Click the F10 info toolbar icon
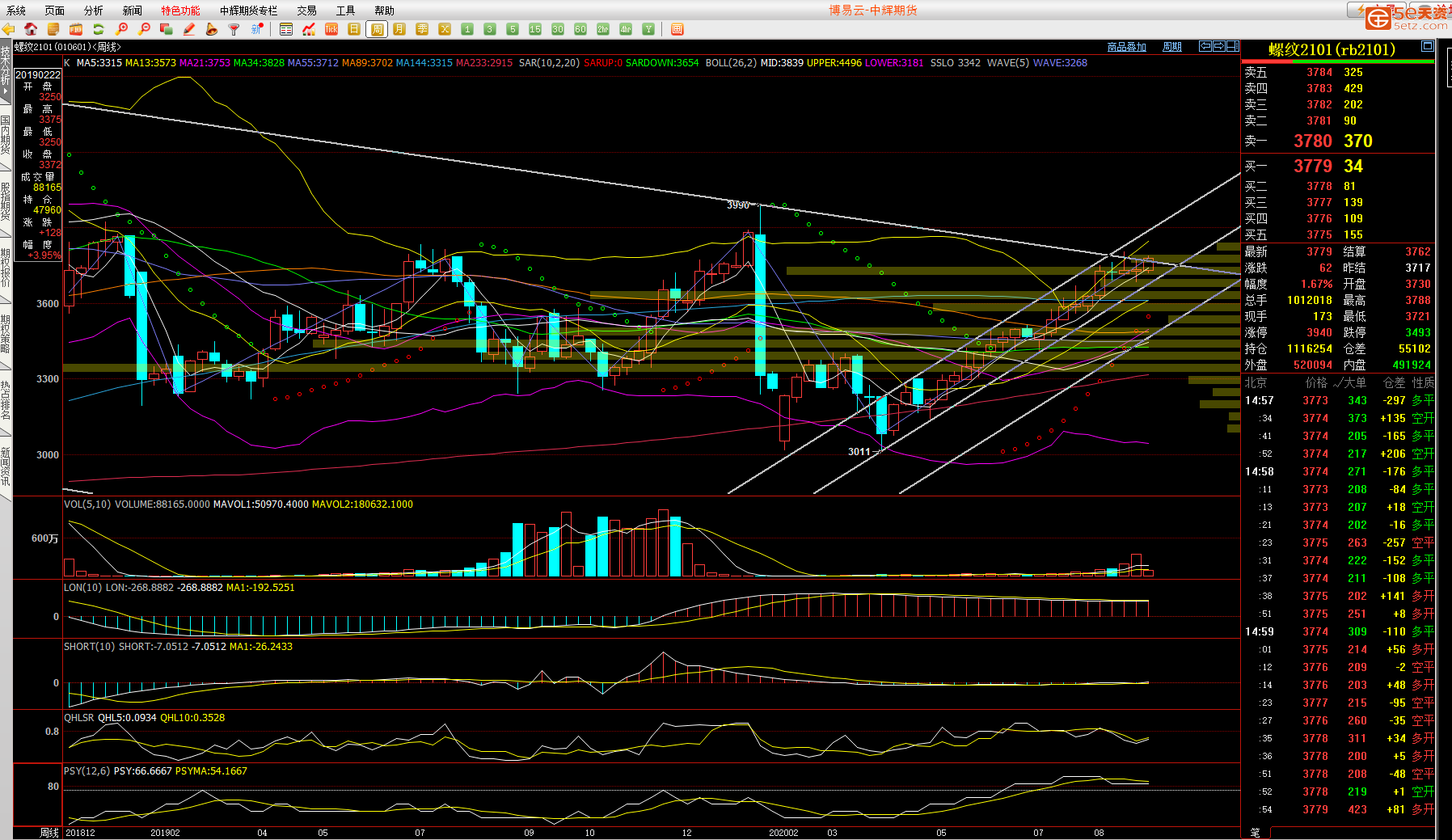The image size is (1452, 840). coord(76,29)
